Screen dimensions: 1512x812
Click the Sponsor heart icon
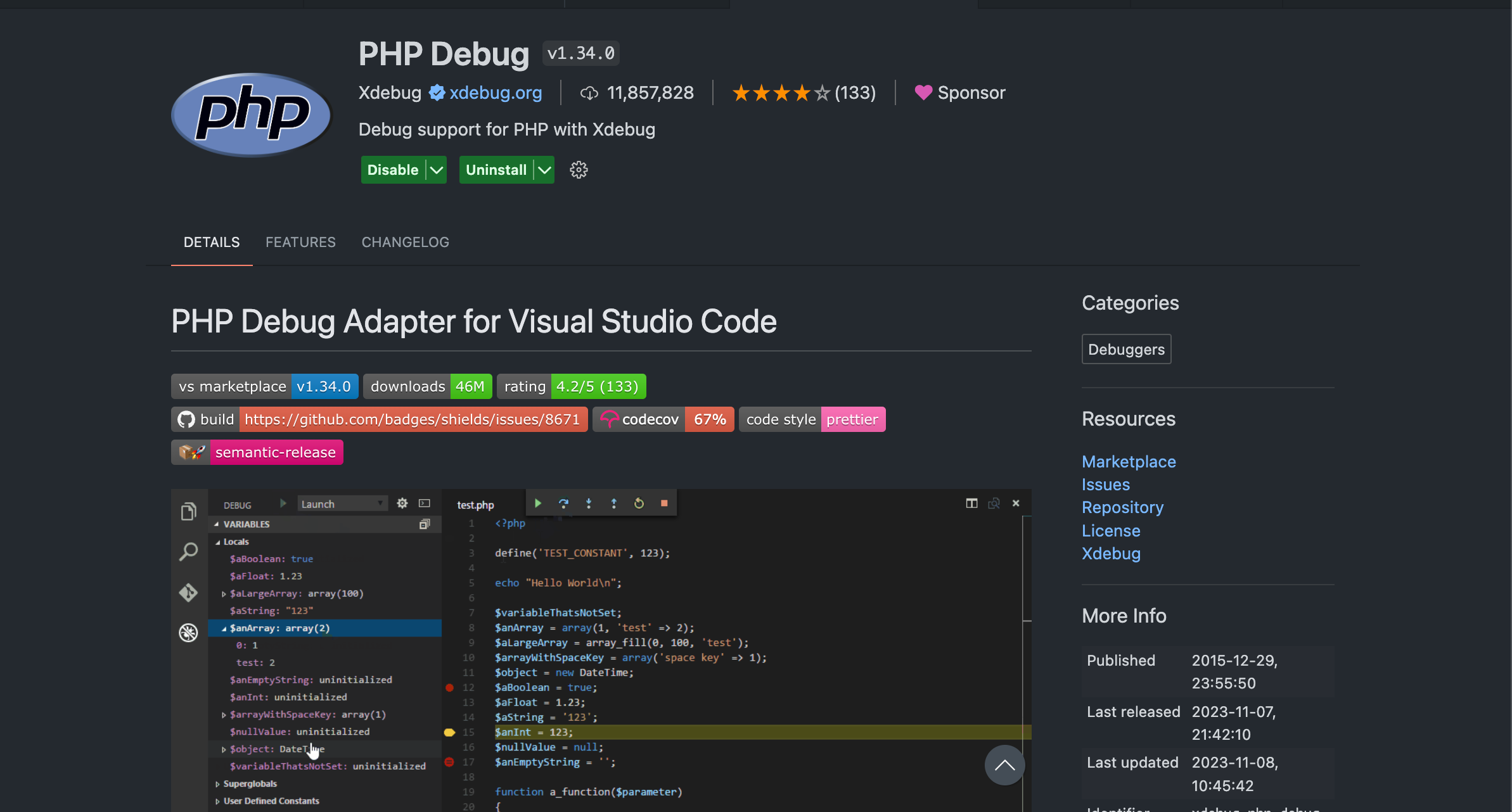(x=923, y=93)
